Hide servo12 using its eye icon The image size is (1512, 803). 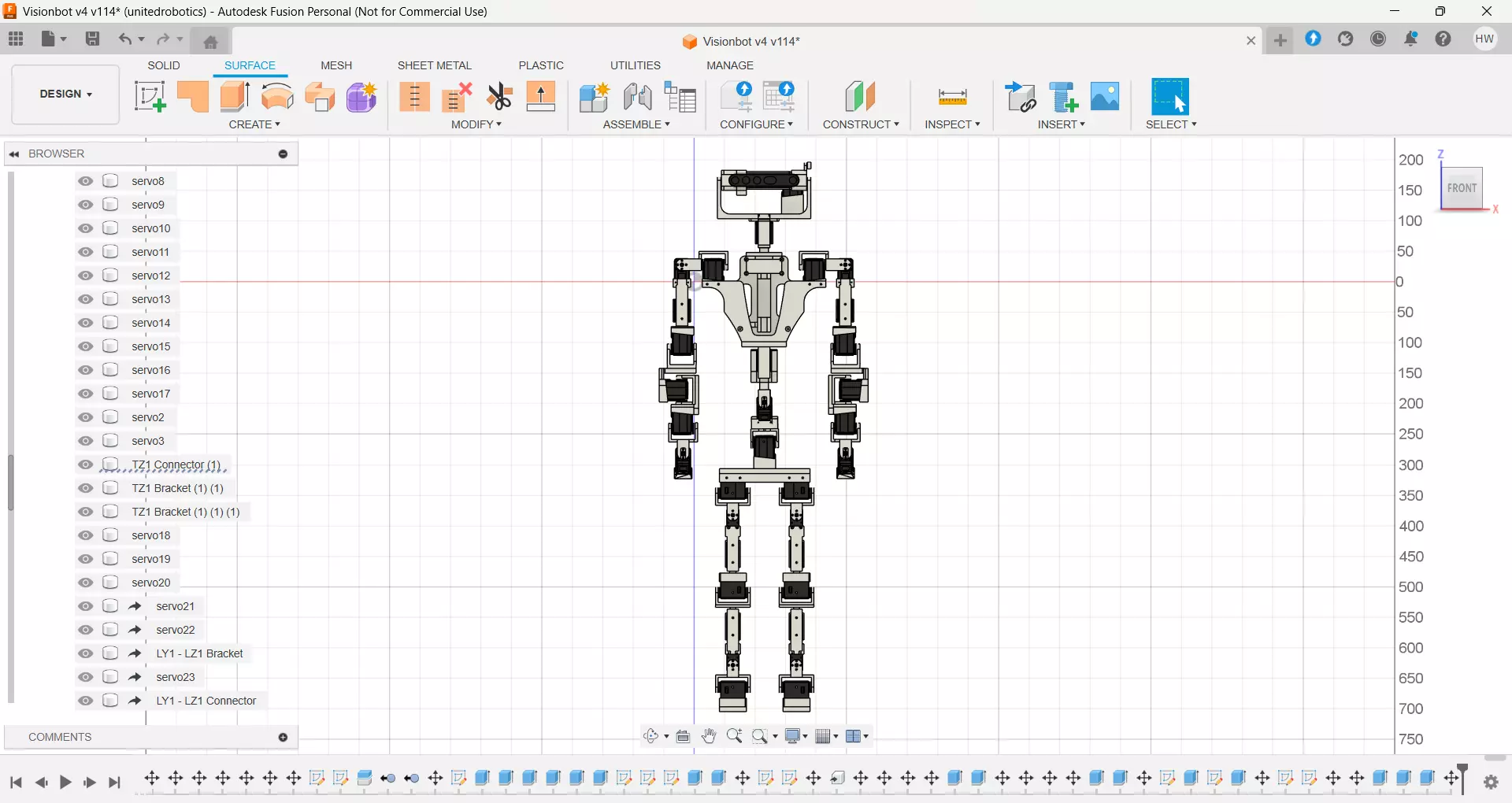86,276
